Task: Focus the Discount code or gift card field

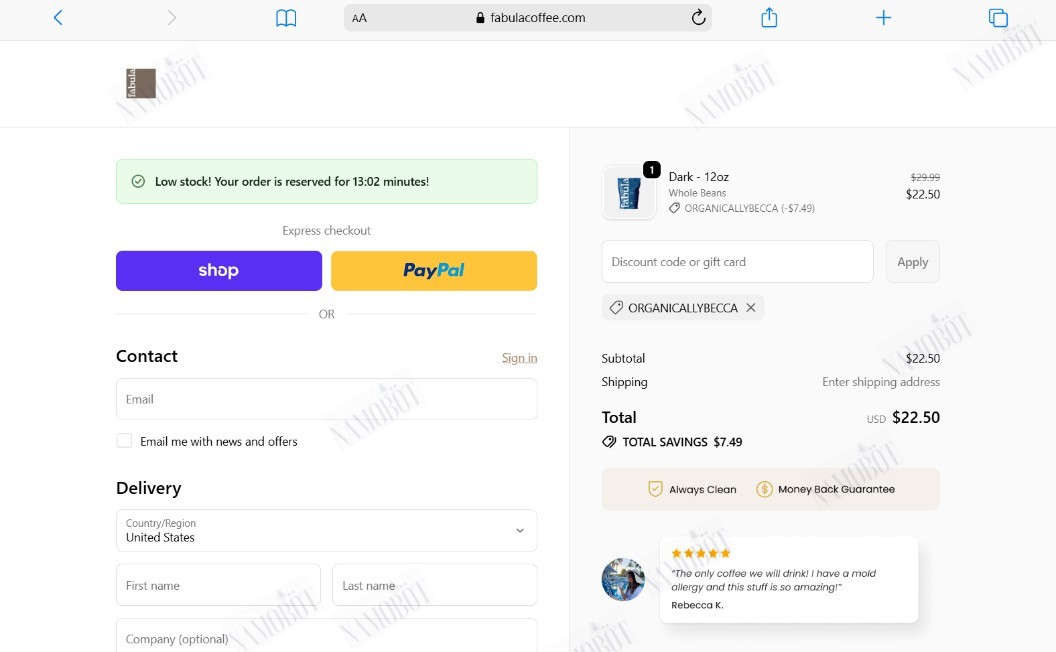Action: 737,262
